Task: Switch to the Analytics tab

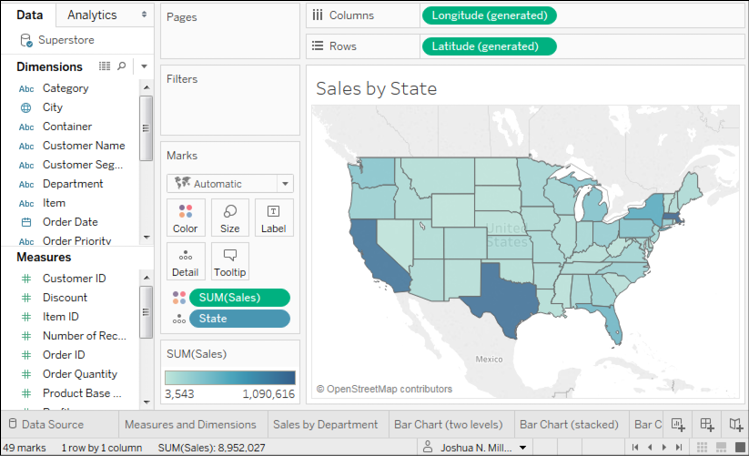Action: pyautogui.click(x=92, y=15)
